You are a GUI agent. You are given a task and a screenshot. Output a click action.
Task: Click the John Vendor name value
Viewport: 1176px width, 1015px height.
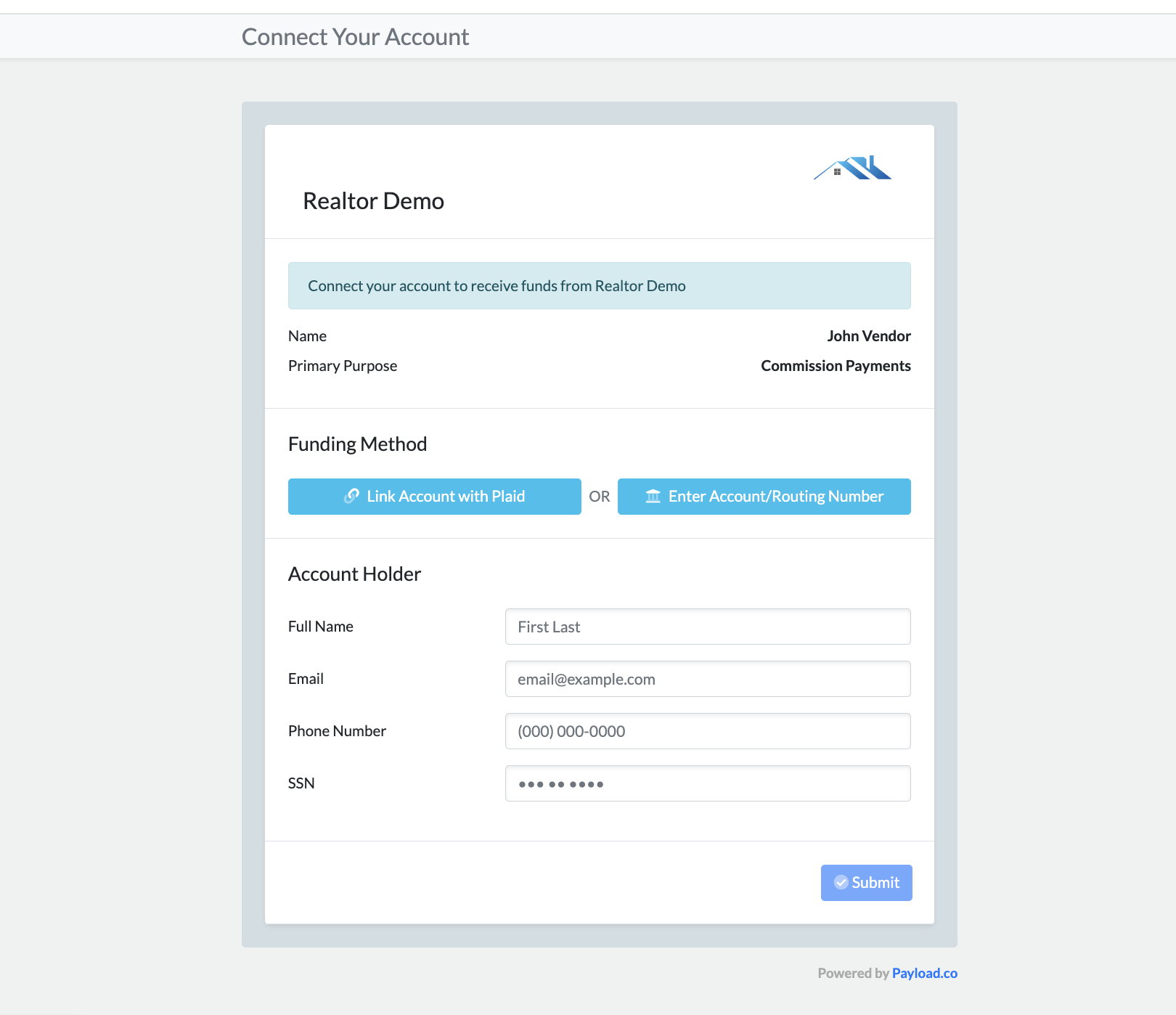(869, 335)
